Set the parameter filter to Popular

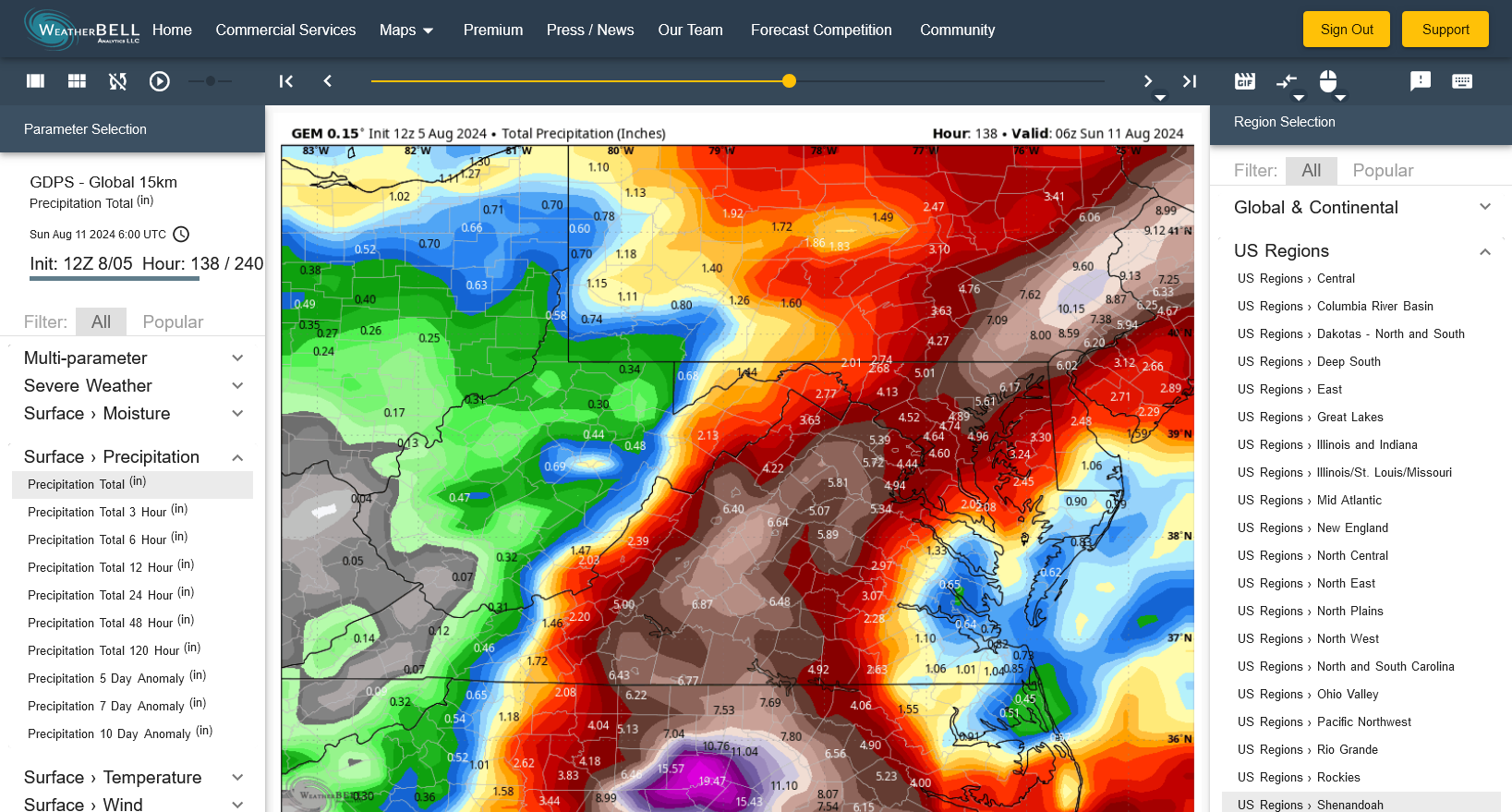click(173, 321)
